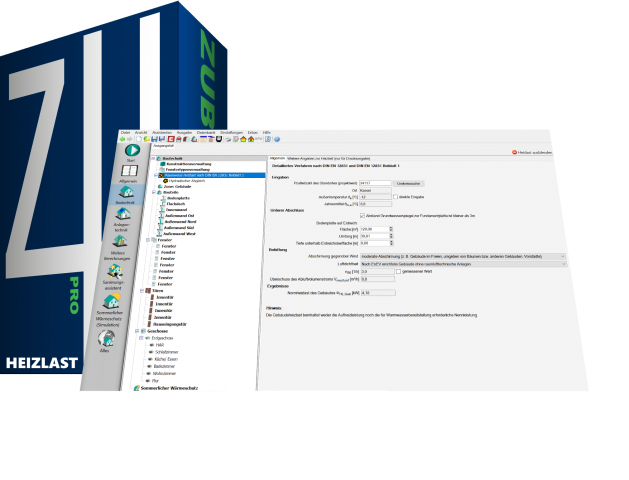Open the Extras menu

coord(253,132)
